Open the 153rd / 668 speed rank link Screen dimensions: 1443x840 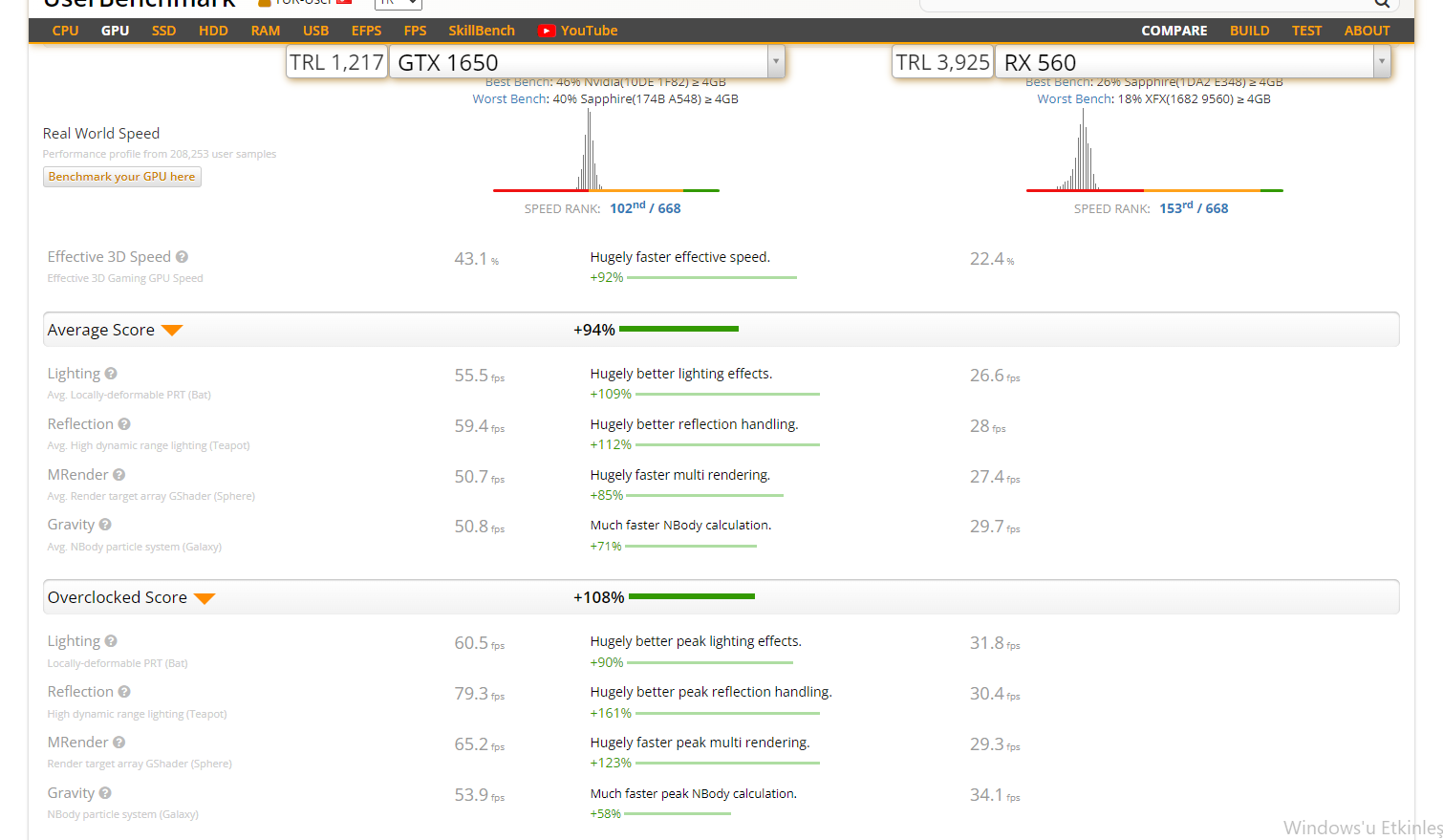click(x=1194, y=208)
